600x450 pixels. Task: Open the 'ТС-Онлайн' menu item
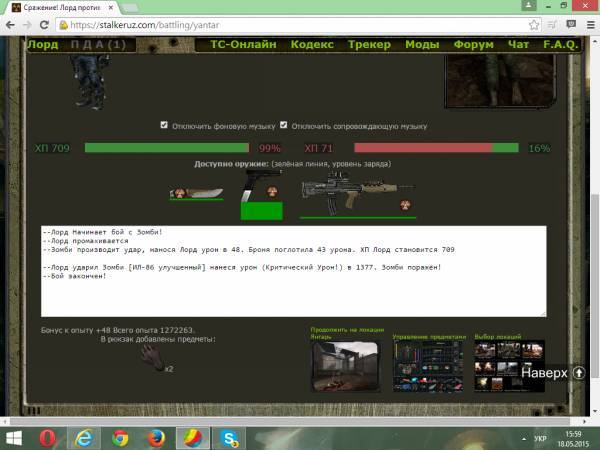click(x=242, y=44)
